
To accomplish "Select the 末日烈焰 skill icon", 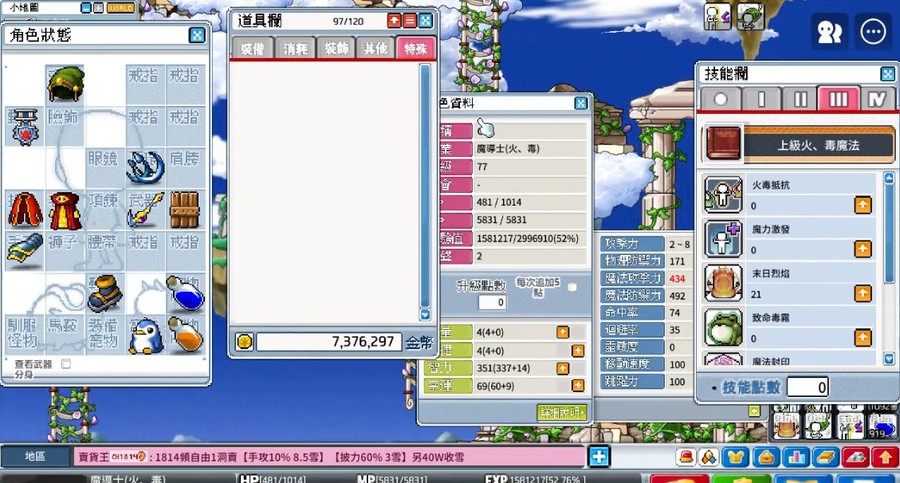I will click(x=723, y=283).
